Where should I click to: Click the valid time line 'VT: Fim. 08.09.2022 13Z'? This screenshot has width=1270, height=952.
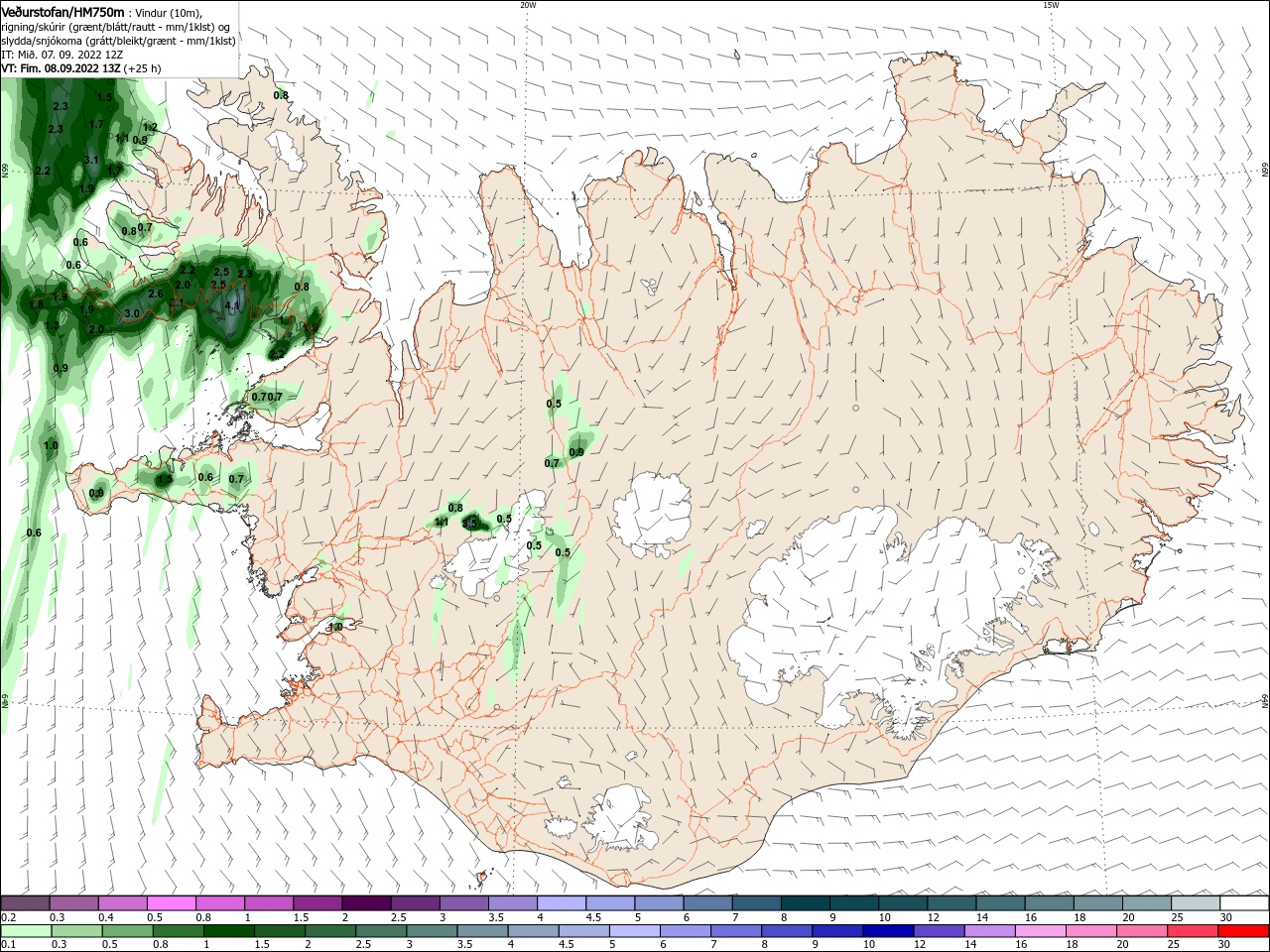tap(62, 68)
